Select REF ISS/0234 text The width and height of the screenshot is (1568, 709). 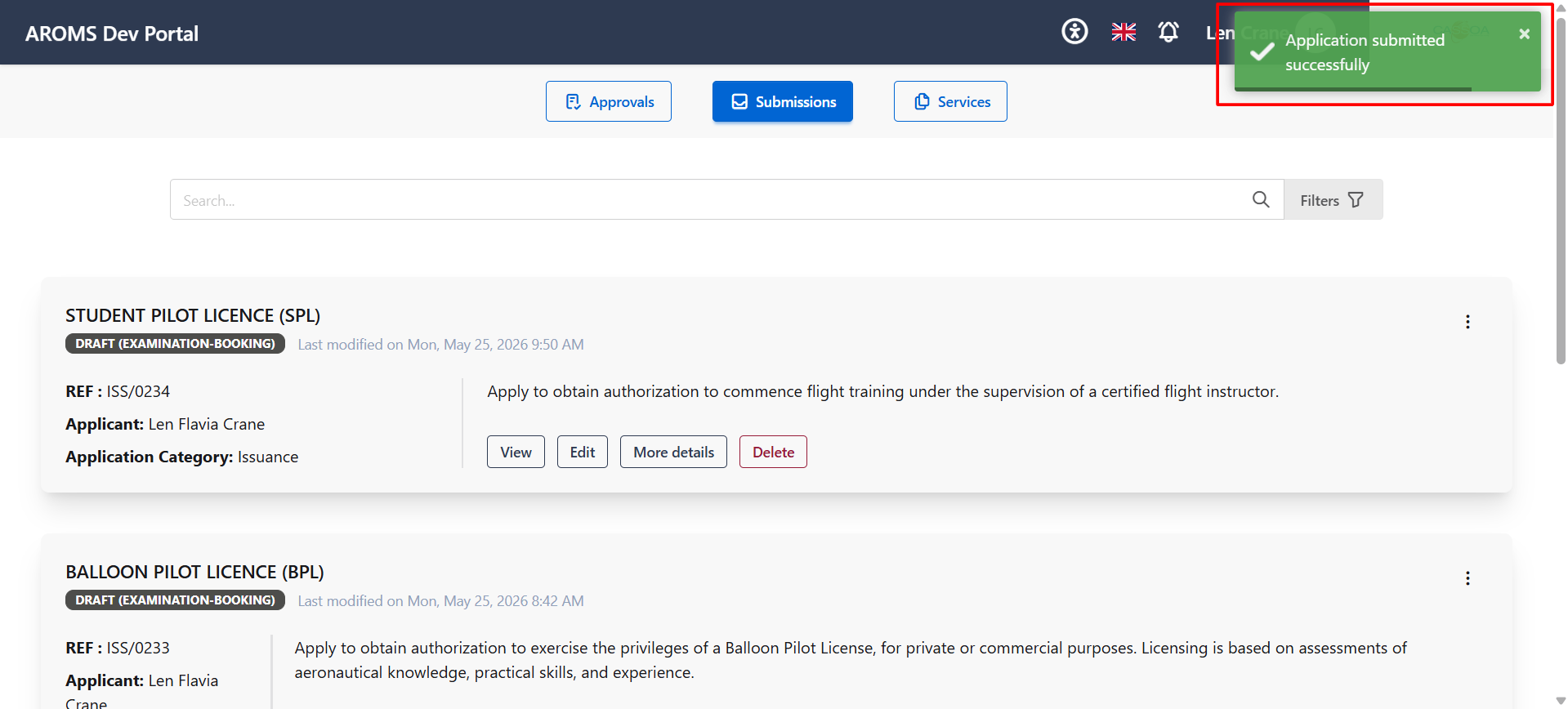pyautogui.click(x=118, y=391)
